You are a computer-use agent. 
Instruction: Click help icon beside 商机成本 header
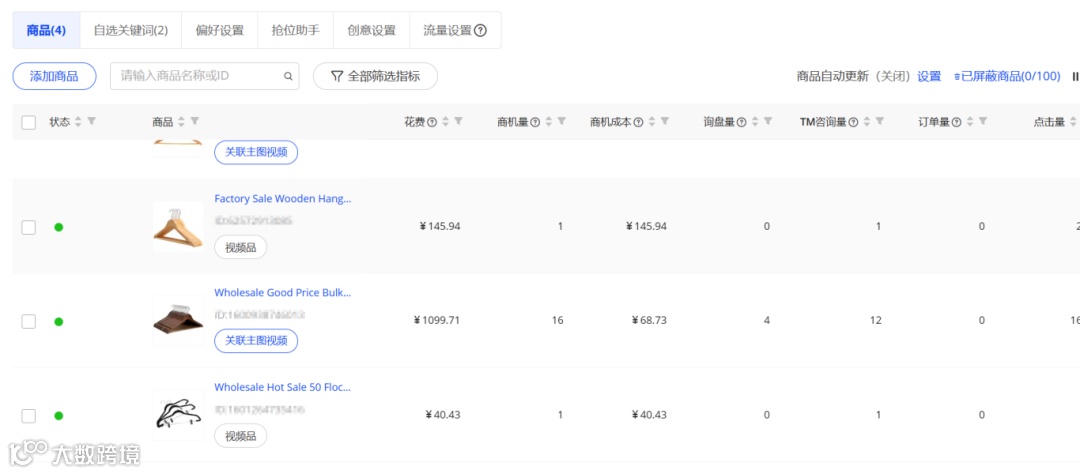(638, 122)
